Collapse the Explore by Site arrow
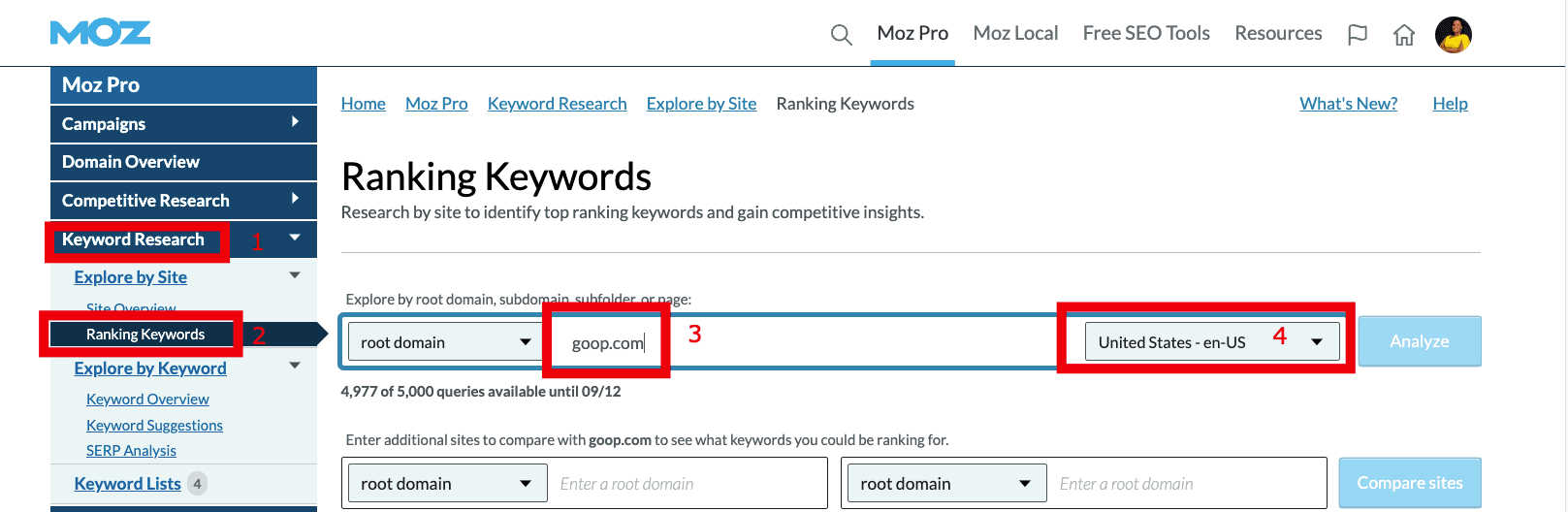The image size is (1568, 512). tap(295, 275)
